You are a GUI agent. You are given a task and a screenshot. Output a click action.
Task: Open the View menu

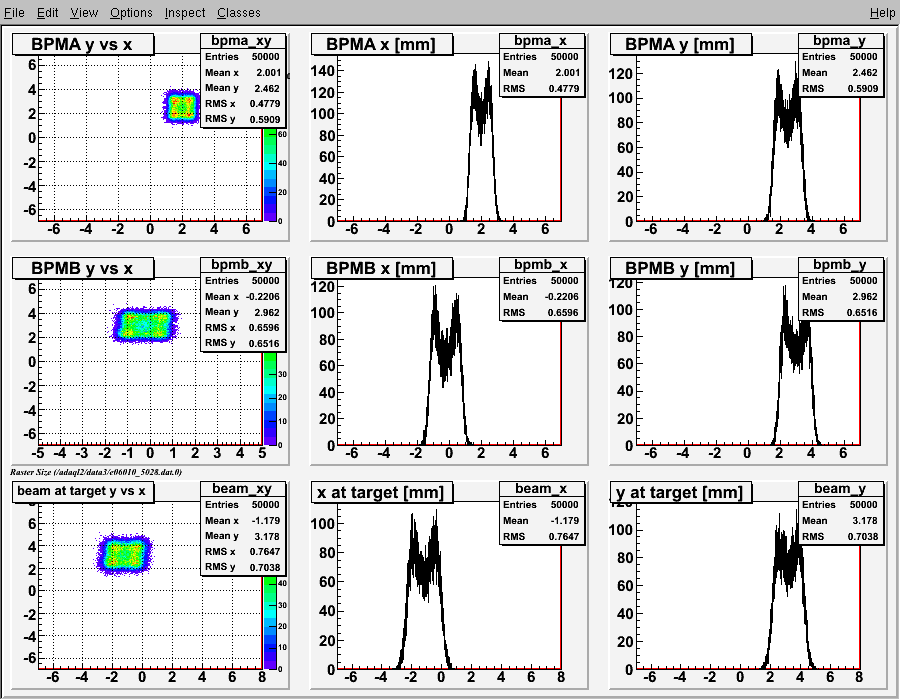pos(84,13)
